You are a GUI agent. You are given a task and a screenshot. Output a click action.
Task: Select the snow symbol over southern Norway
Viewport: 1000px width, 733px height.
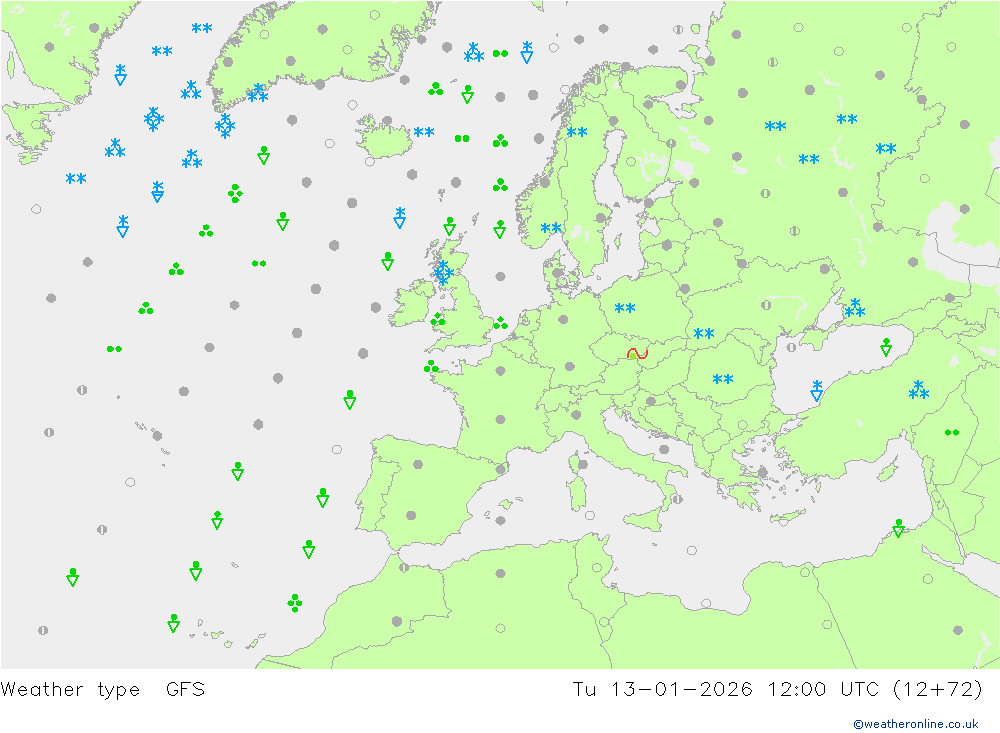click(x=551, y=228)
